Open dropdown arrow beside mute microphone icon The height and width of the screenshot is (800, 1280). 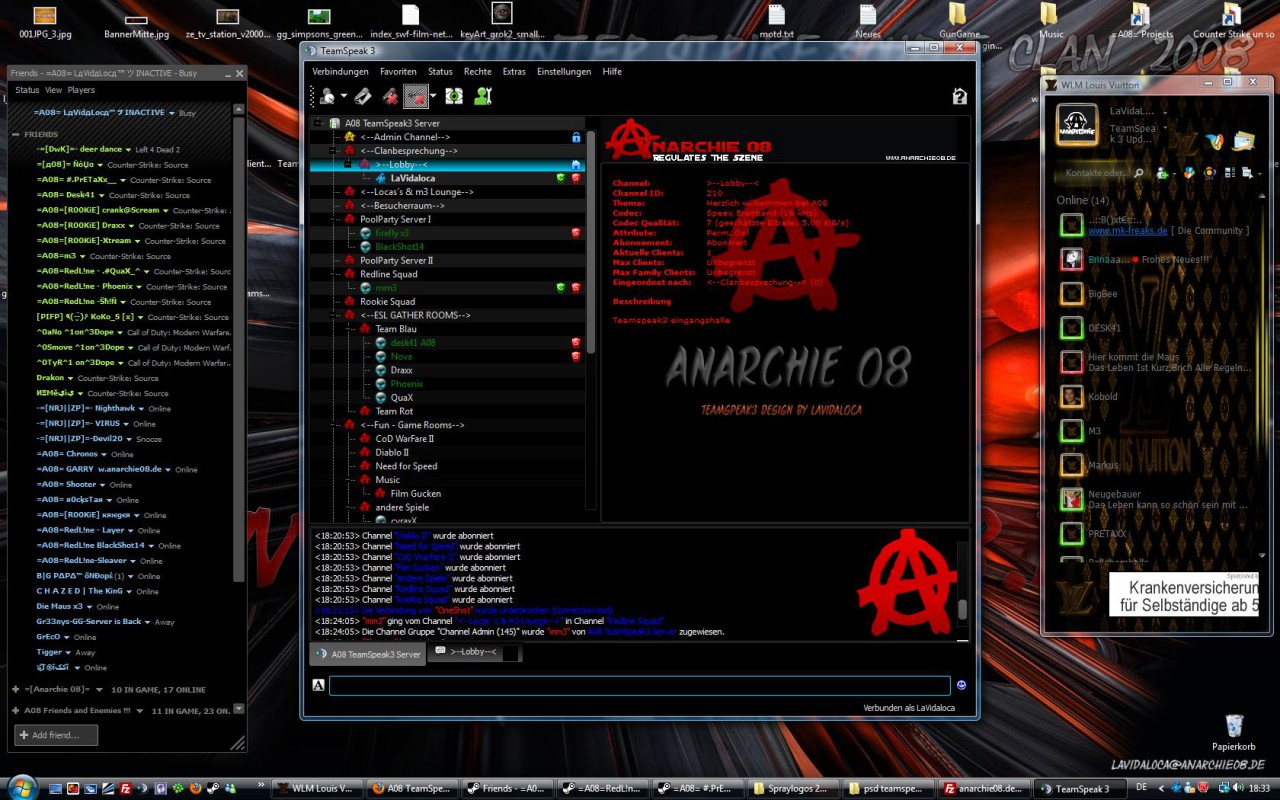coord(433,96)
